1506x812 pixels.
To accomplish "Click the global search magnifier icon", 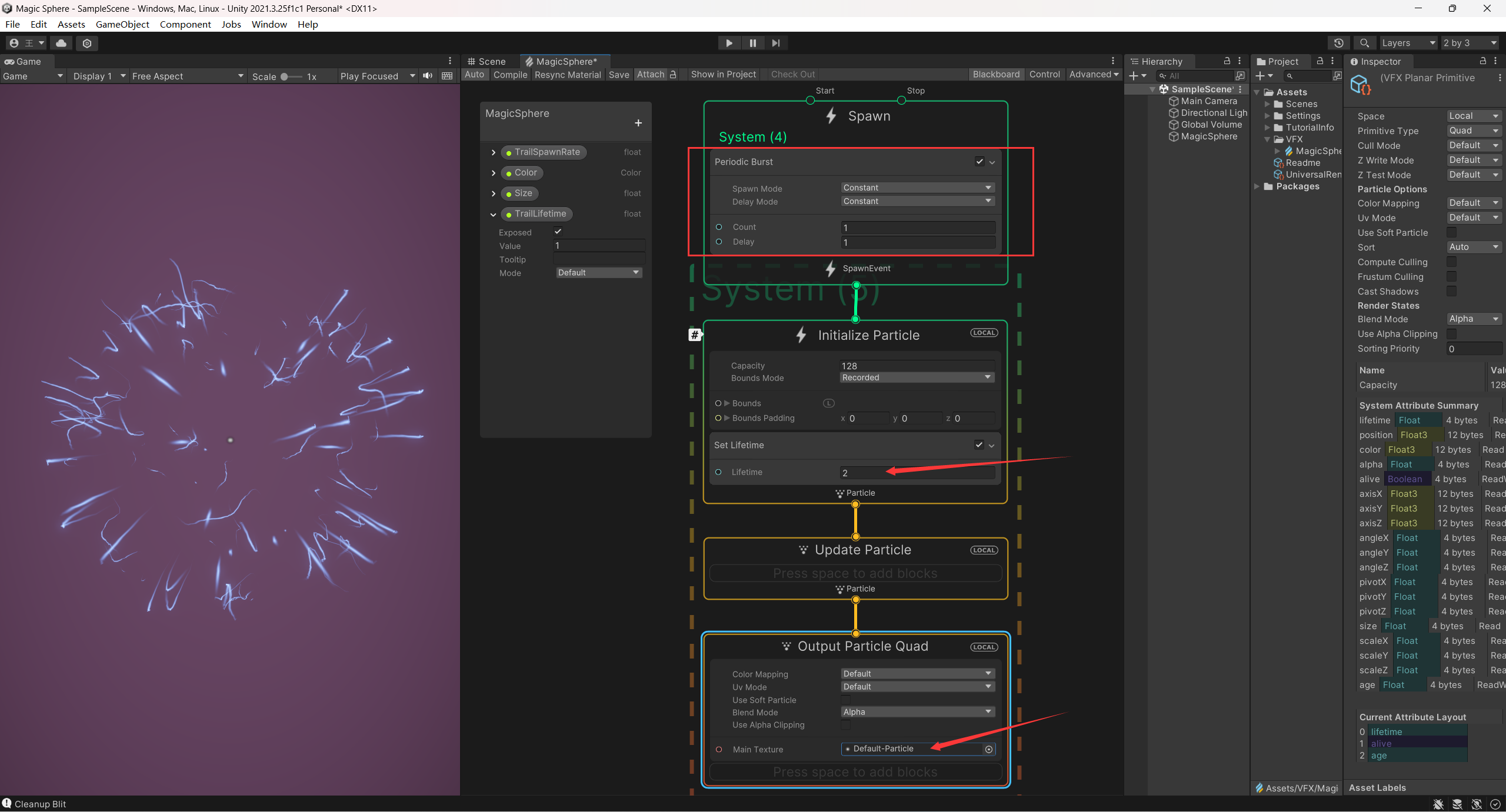I will [x=1364, y=43].
